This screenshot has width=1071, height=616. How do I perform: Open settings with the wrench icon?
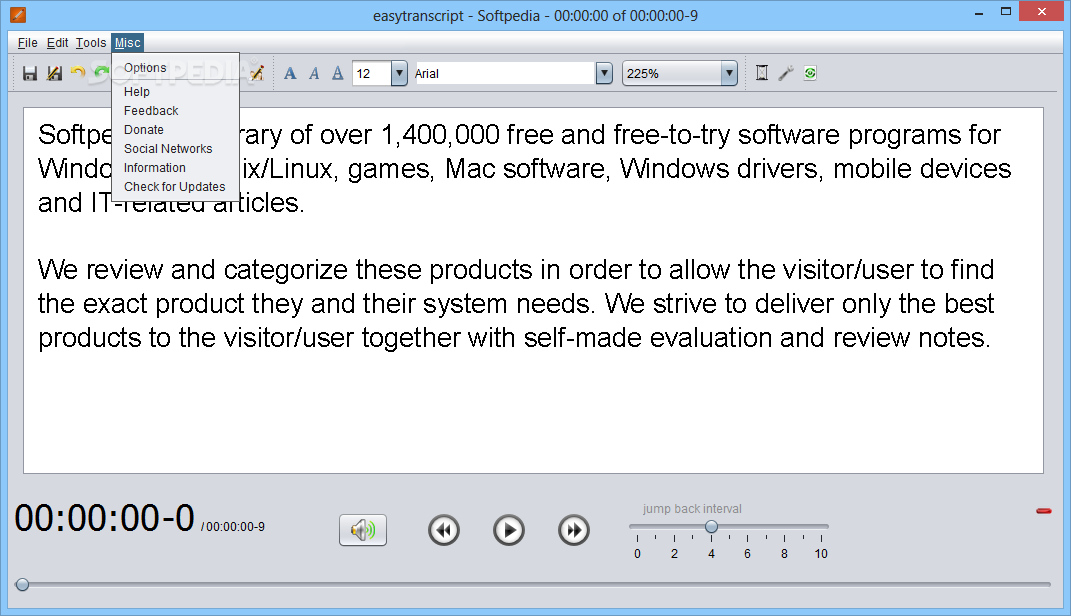point(785,73)
